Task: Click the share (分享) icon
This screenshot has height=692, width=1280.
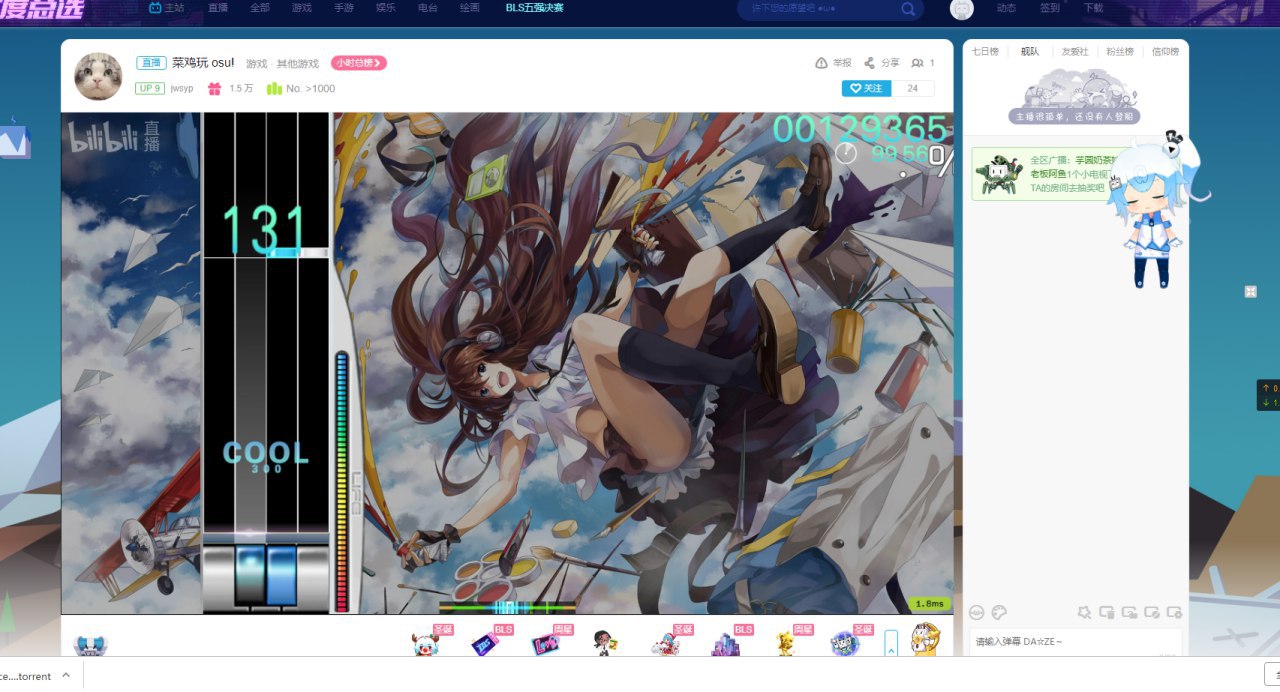Action: pyautogui.click(x=870, y=63)
